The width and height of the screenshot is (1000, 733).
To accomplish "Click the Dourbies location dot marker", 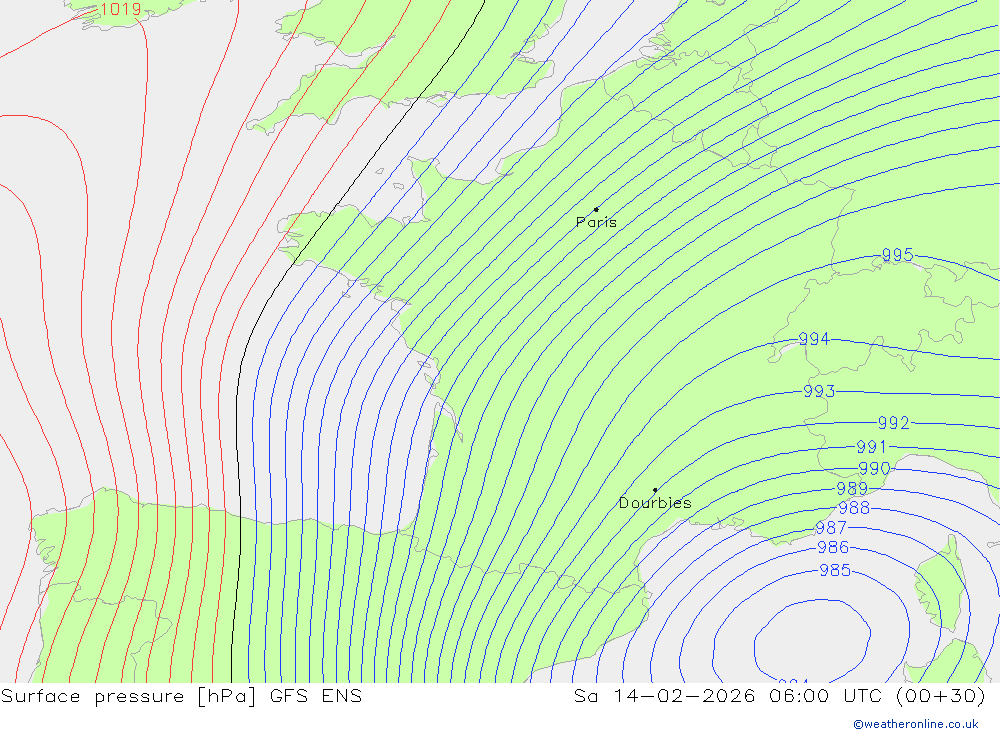I will pyautogui.click(x=655, y=490).
